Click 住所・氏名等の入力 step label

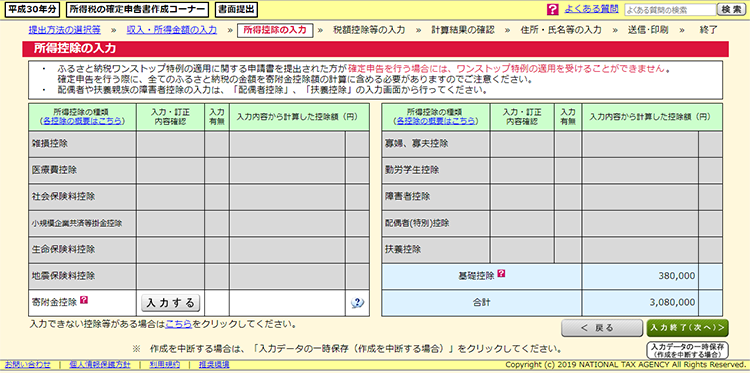(561, 31)
